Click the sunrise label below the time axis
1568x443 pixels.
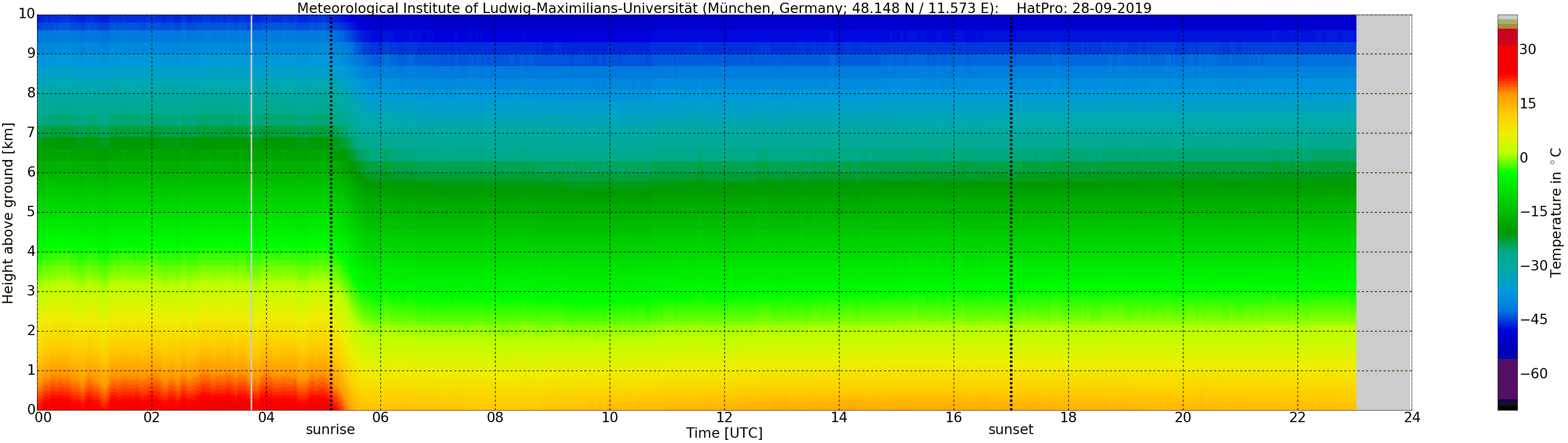pos(330,429)
